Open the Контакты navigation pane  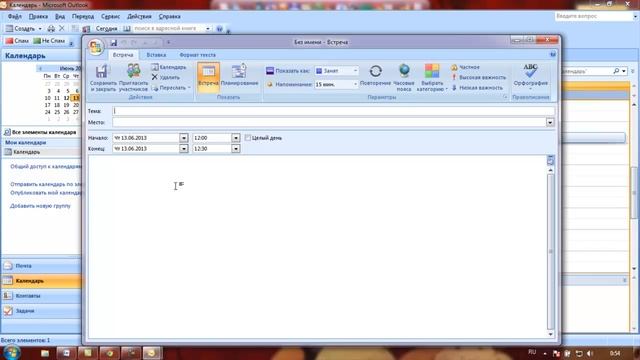coord(41,296)
